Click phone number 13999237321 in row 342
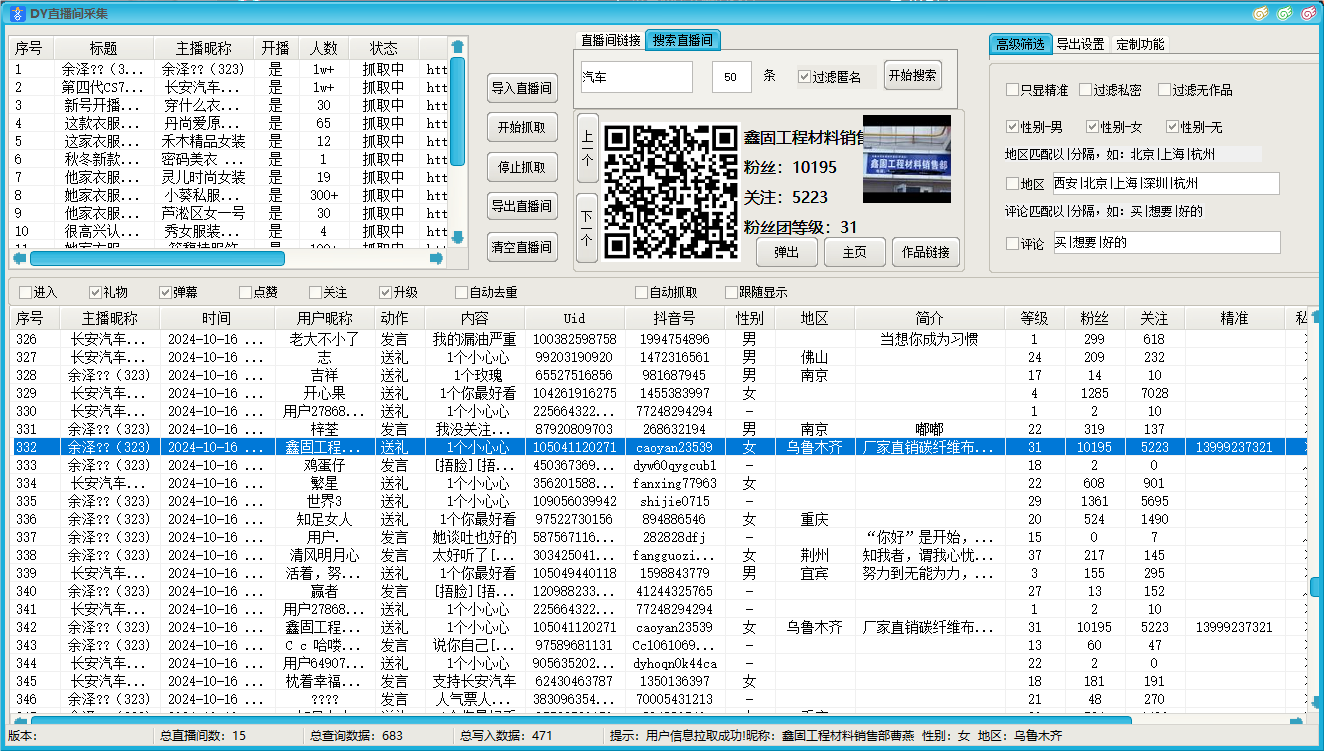Image resolution: width=1324 pixels, height=751 pixels. 1234,627
